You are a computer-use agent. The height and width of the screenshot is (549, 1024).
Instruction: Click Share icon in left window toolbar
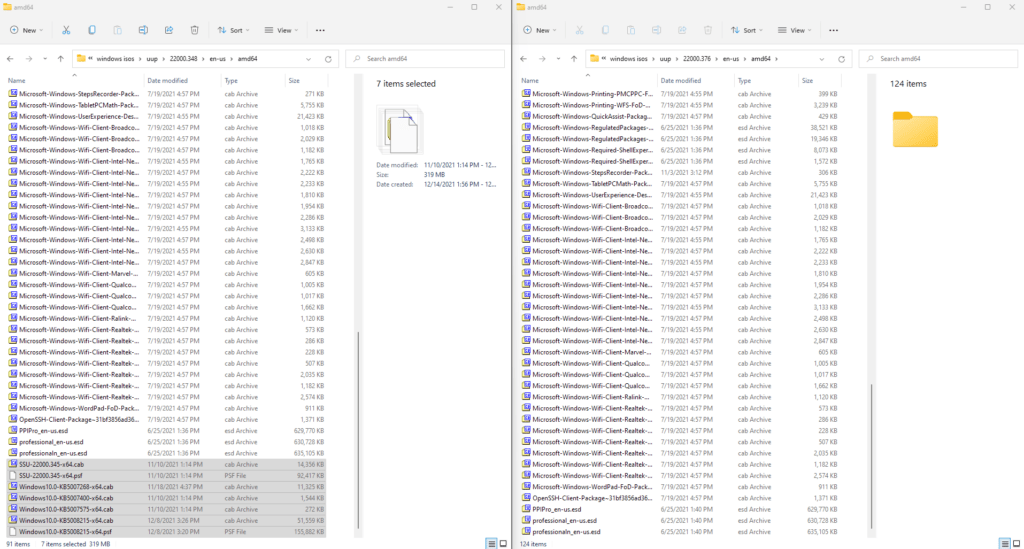coord(168,30)
